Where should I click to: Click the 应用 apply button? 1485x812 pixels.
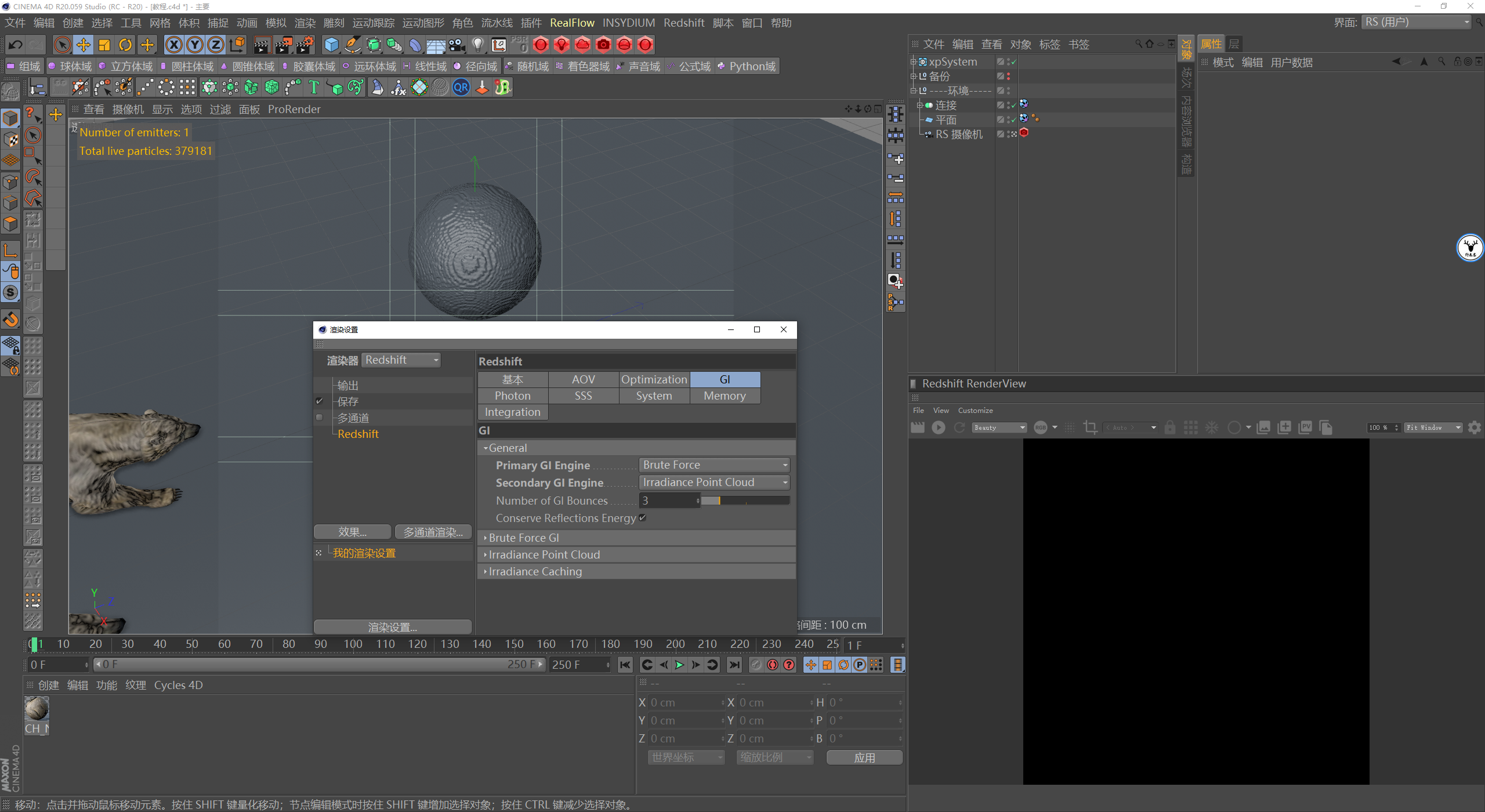click(x=864, y=757)
